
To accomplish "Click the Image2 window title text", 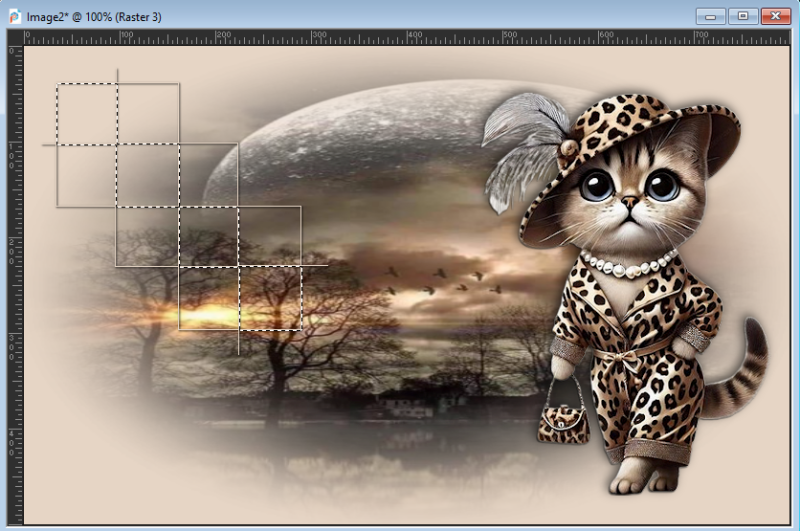I will point(94,17).
